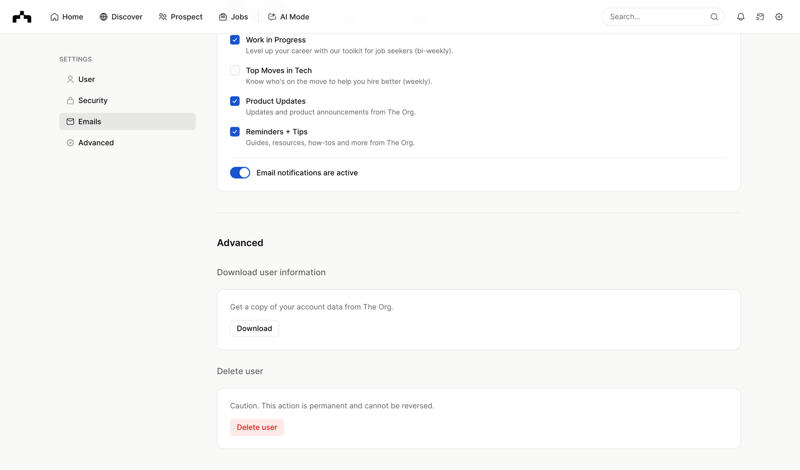Screen dimensions: 800x470
Task: Click the Jobs briefcase icon
Action: coord(223,17)
